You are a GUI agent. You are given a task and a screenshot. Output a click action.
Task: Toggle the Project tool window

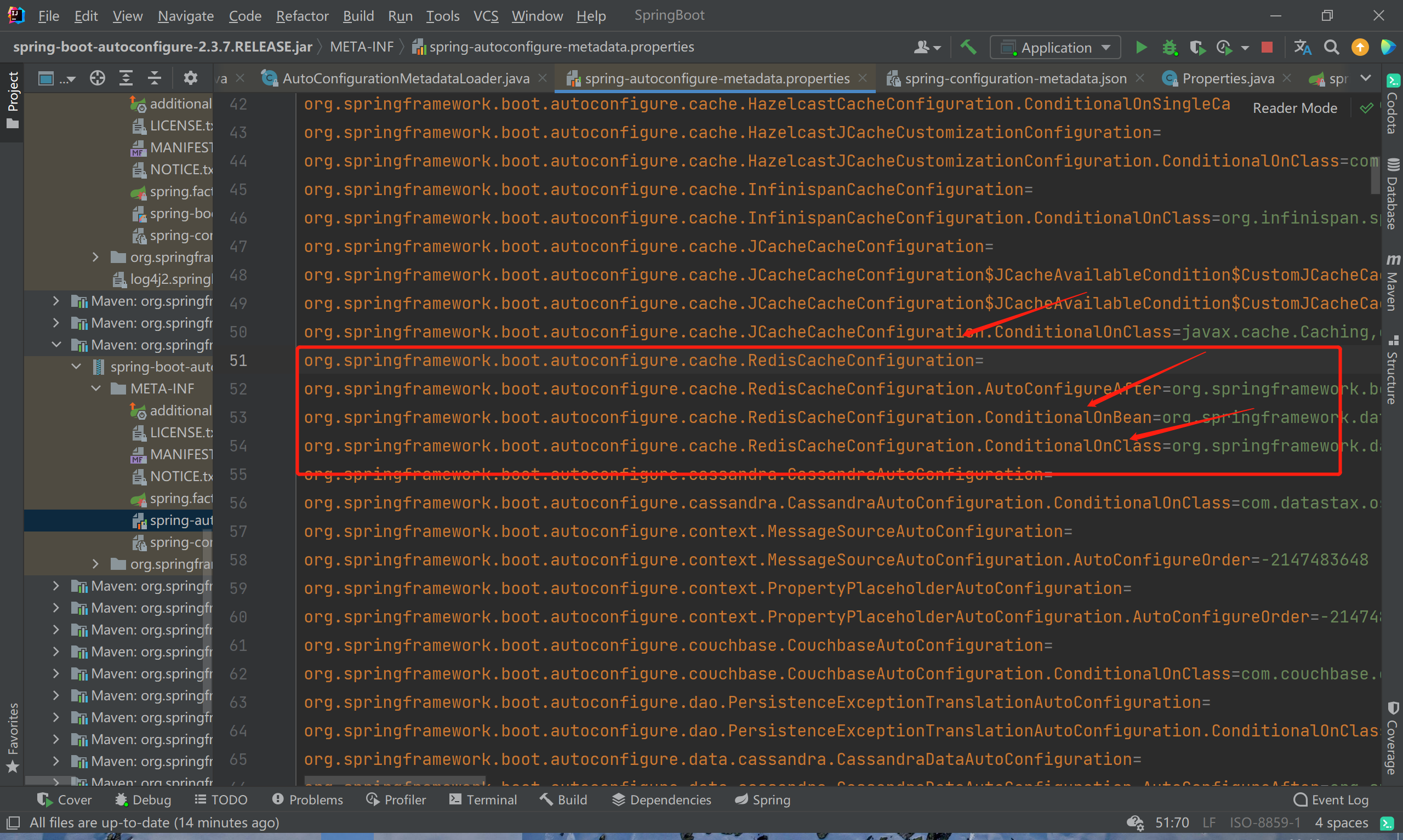click(13, 100)
